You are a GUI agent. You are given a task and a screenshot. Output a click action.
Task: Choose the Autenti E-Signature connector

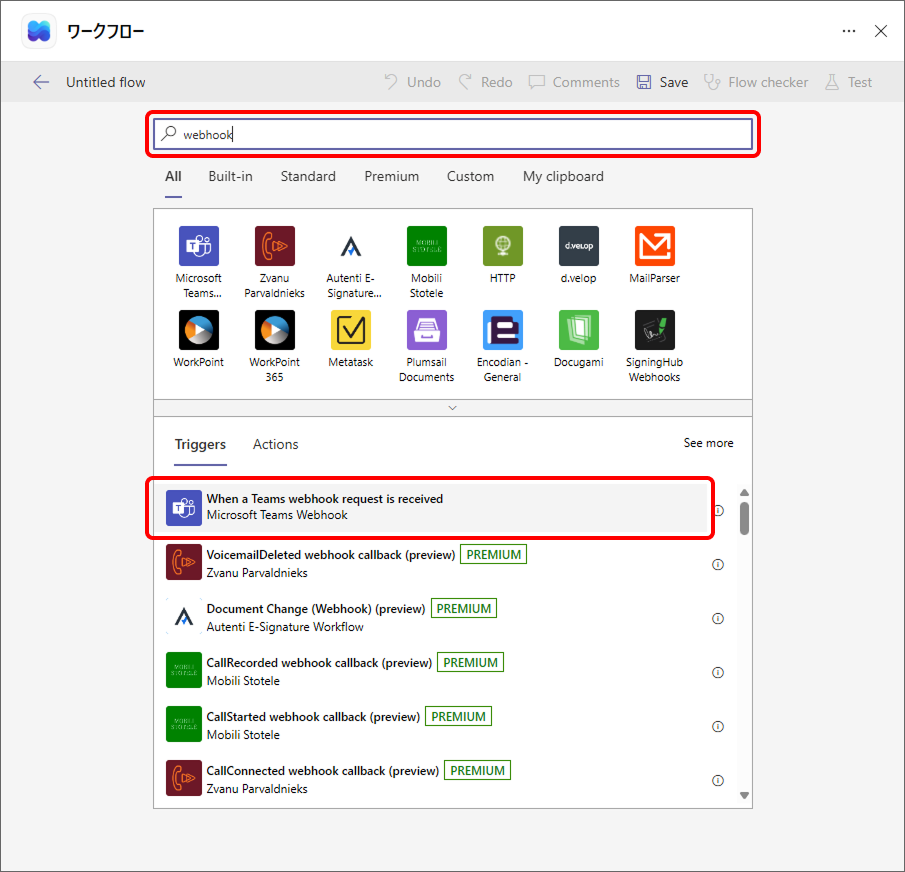coord(351,246)
